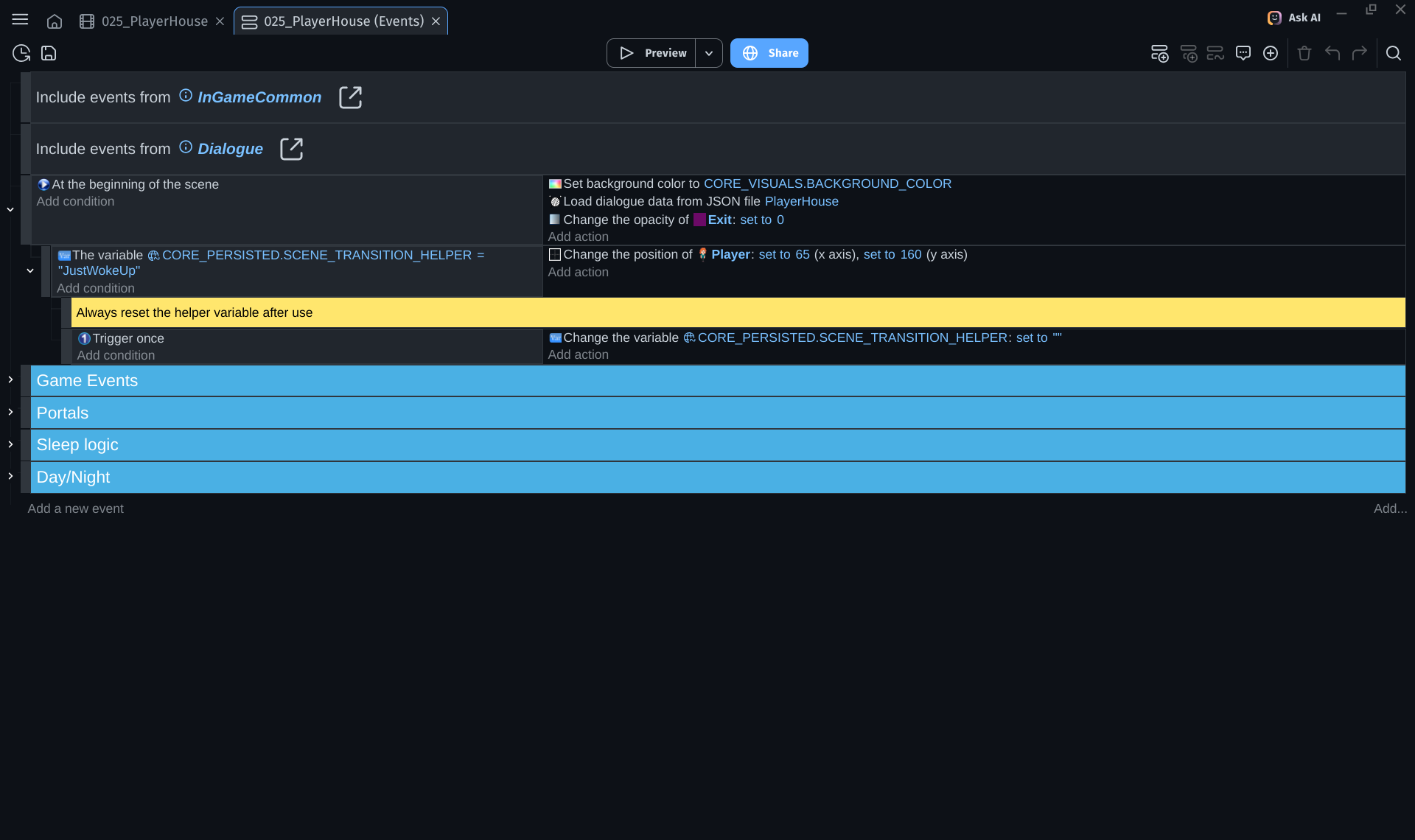Image resolution: width=1415 pixels, height=840 pixels.
Task: Click the background color action icon
Action: tap(555, 183)
